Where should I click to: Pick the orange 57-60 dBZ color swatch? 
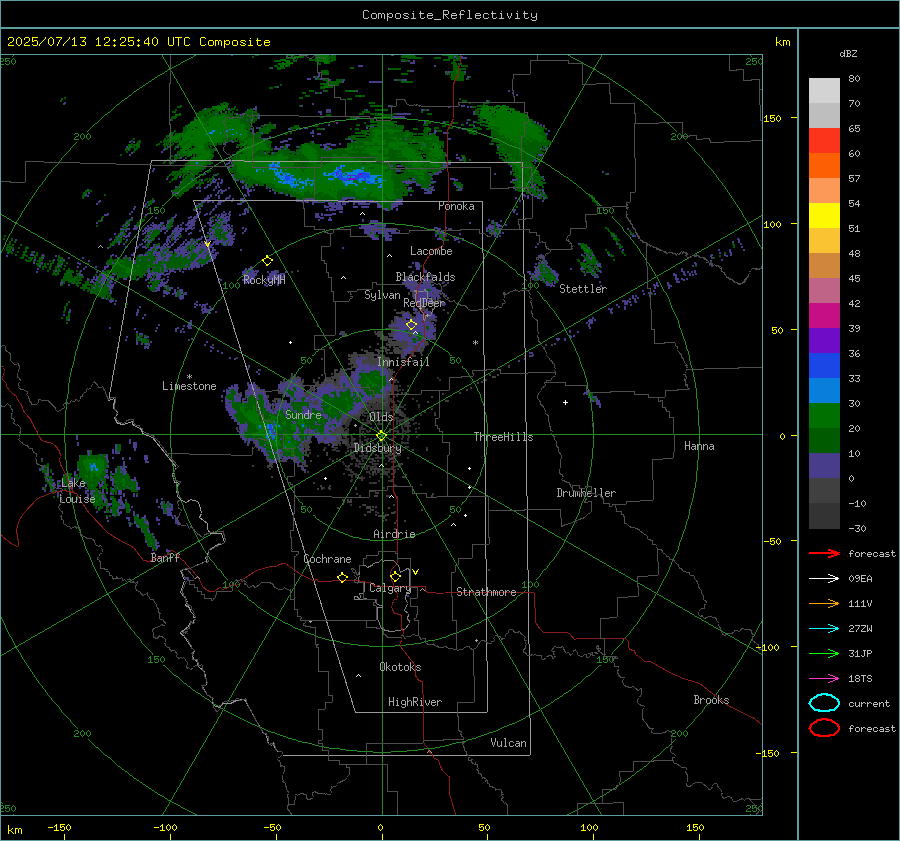click(x=824, y=166)
